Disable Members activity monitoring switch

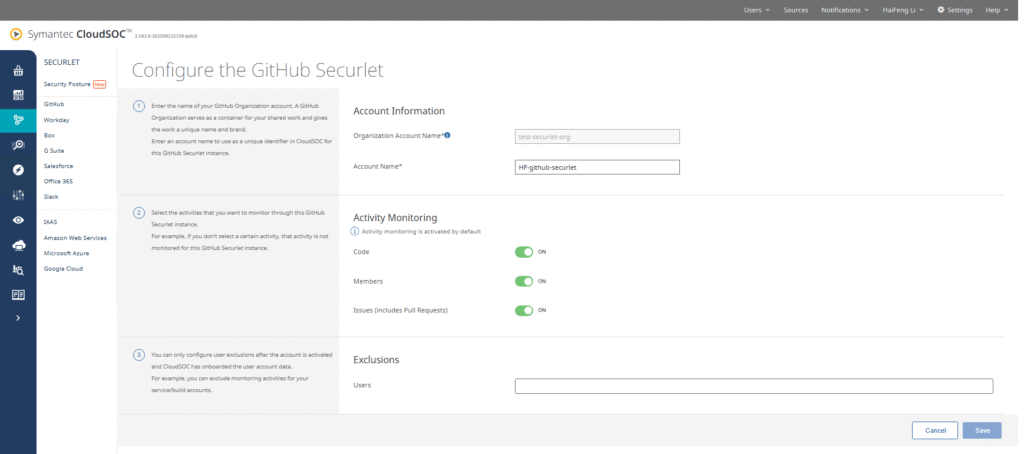click(x=524, y=281)
